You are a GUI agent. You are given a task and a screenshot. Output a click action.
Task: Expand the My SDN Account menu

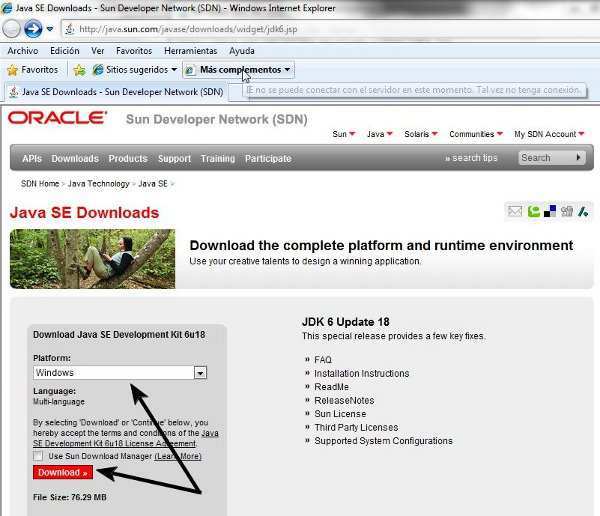click(x=549, y=134)
